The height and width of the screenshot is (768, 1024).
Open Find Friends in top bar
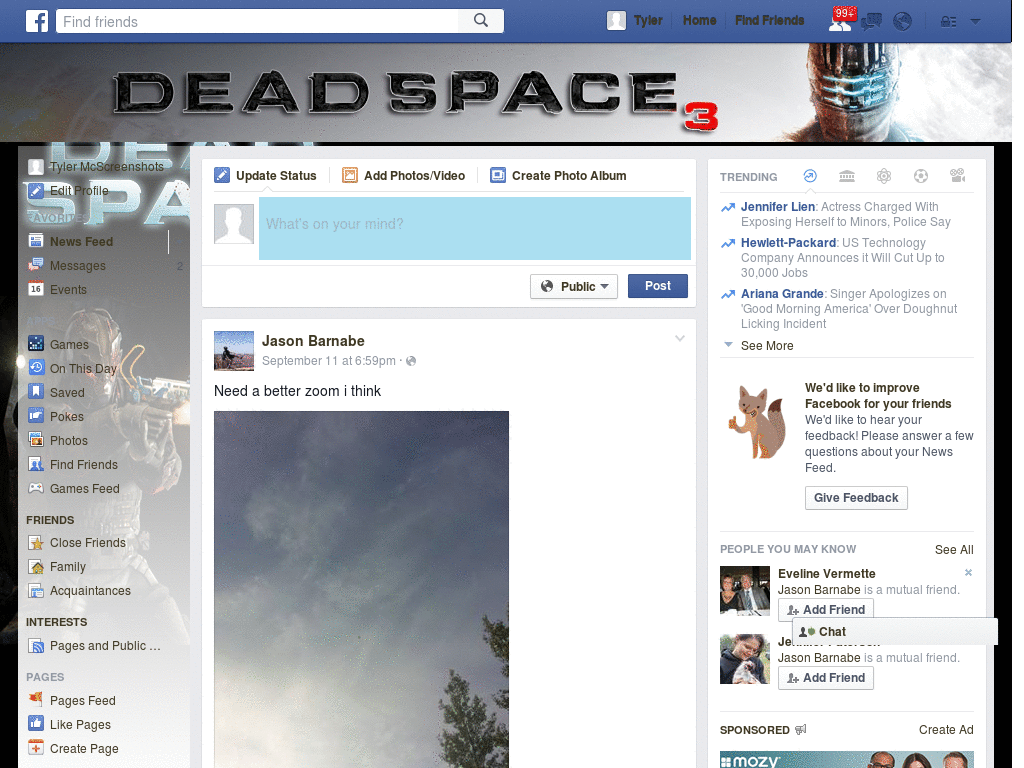[x=769, y=20]
